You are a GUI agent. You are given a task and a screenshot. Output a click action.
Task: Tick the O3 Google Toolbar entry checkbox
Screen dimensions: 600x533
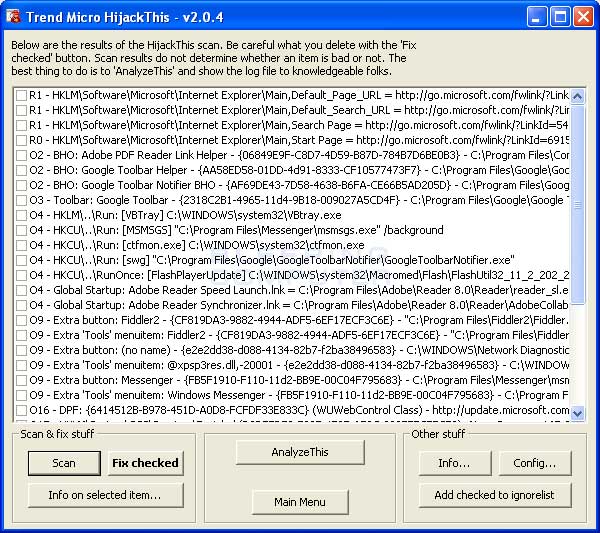click(x=21, y=200)
